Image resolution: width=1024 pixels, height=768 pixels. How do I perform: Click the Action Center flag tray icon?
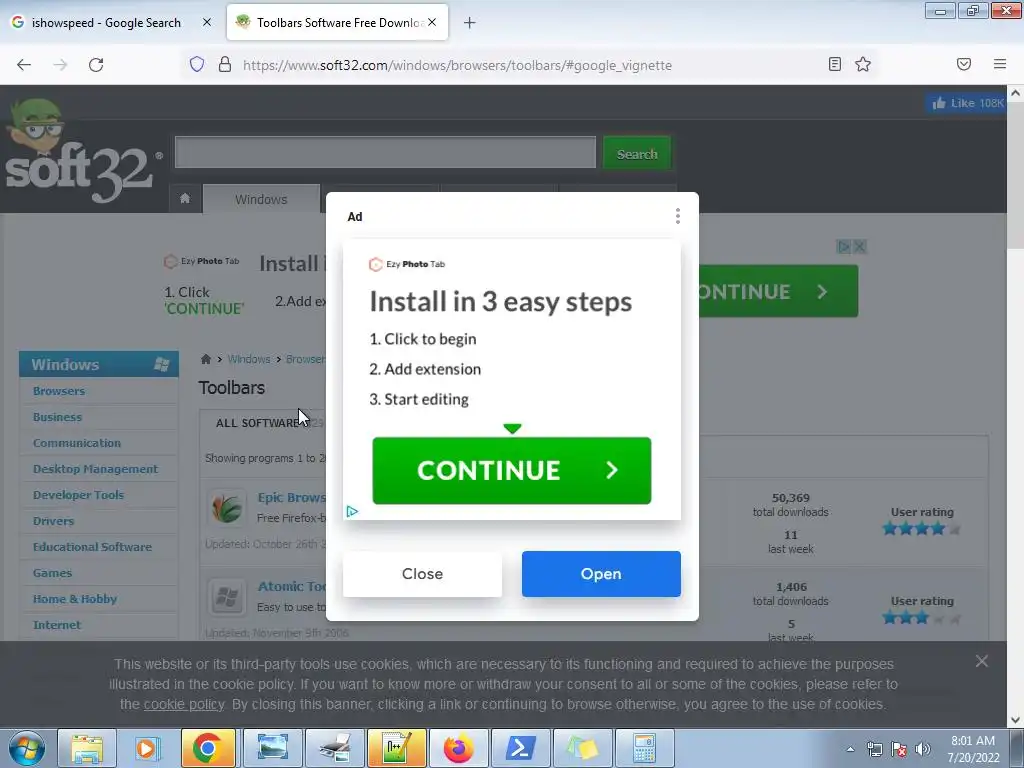(x=899, y=749)
